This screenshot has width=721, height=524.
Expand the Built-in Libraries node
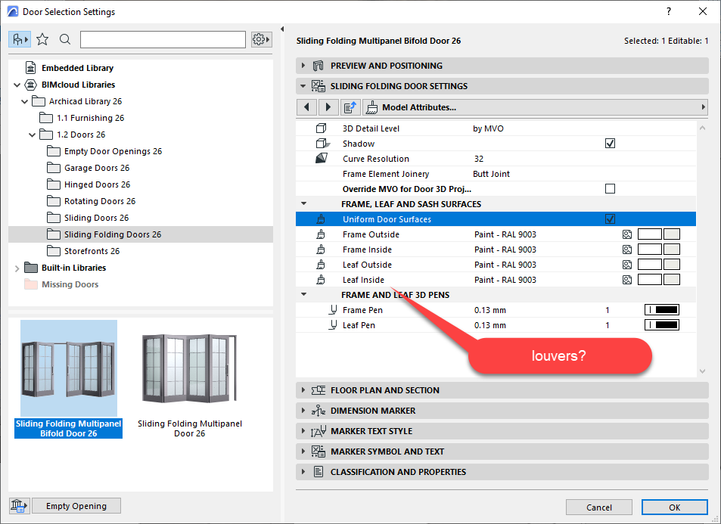click(x=17, y=268)
